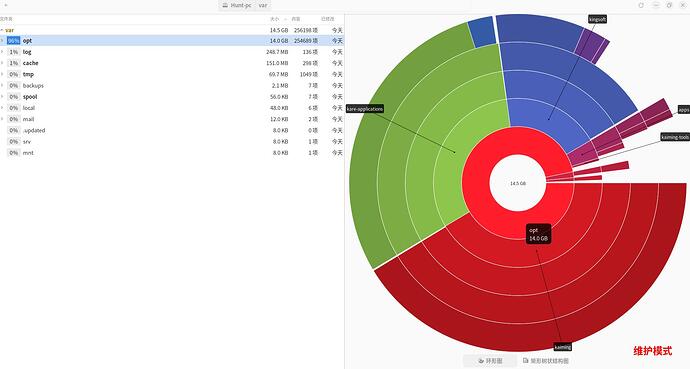Expand the backups folder row
The image size is (690, 369).
[2, 85]
